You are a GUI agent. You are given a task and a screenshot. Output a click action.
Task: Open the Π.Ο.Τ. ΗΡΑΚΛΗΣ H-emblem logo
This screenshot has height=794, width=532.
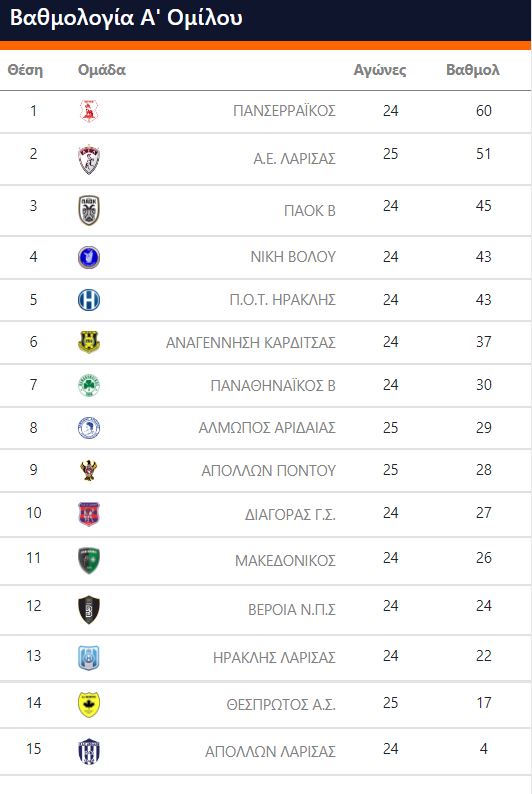89,300
